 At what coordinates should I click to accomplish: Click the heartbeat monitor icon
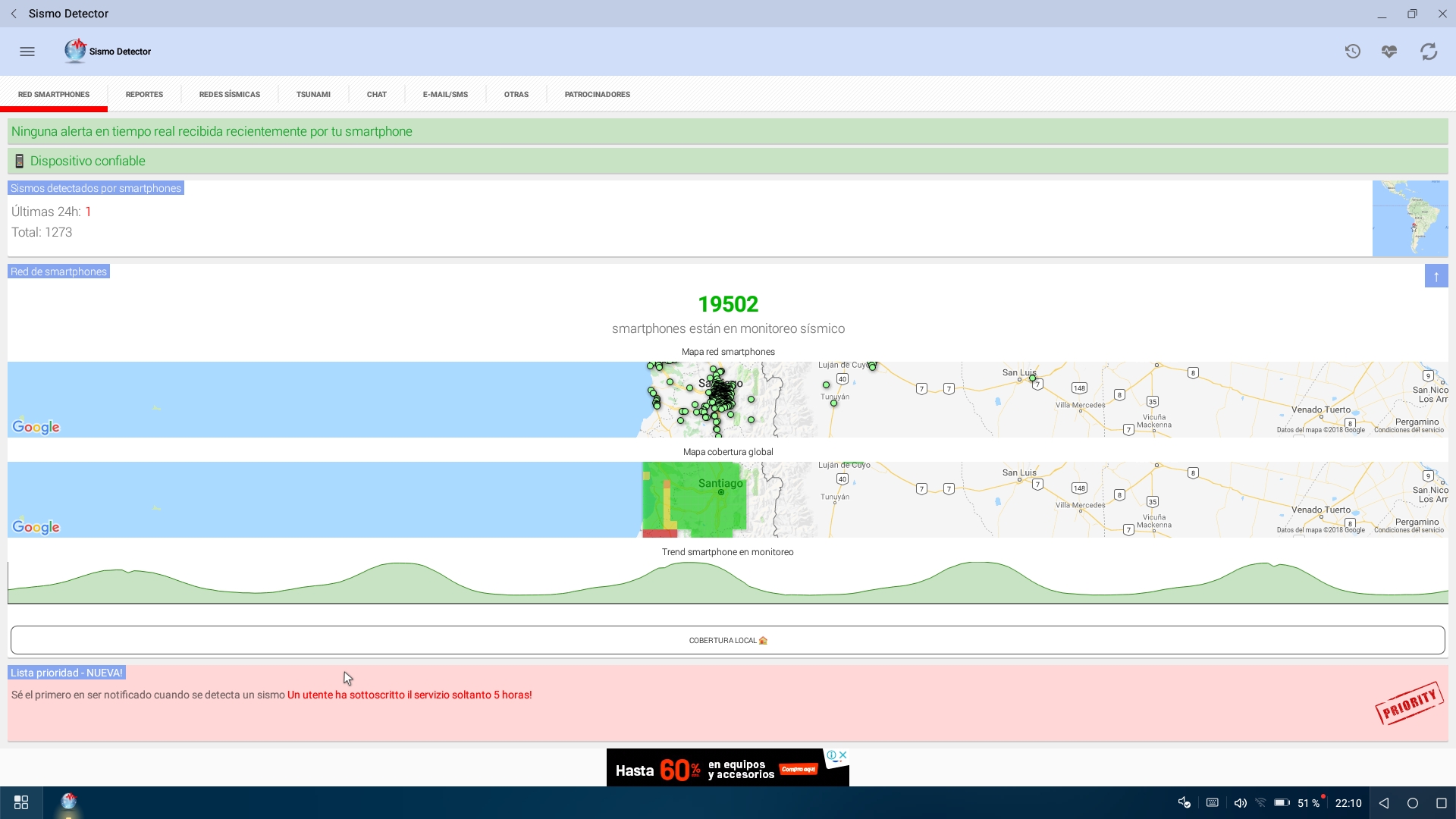(x=1389, y=52)
